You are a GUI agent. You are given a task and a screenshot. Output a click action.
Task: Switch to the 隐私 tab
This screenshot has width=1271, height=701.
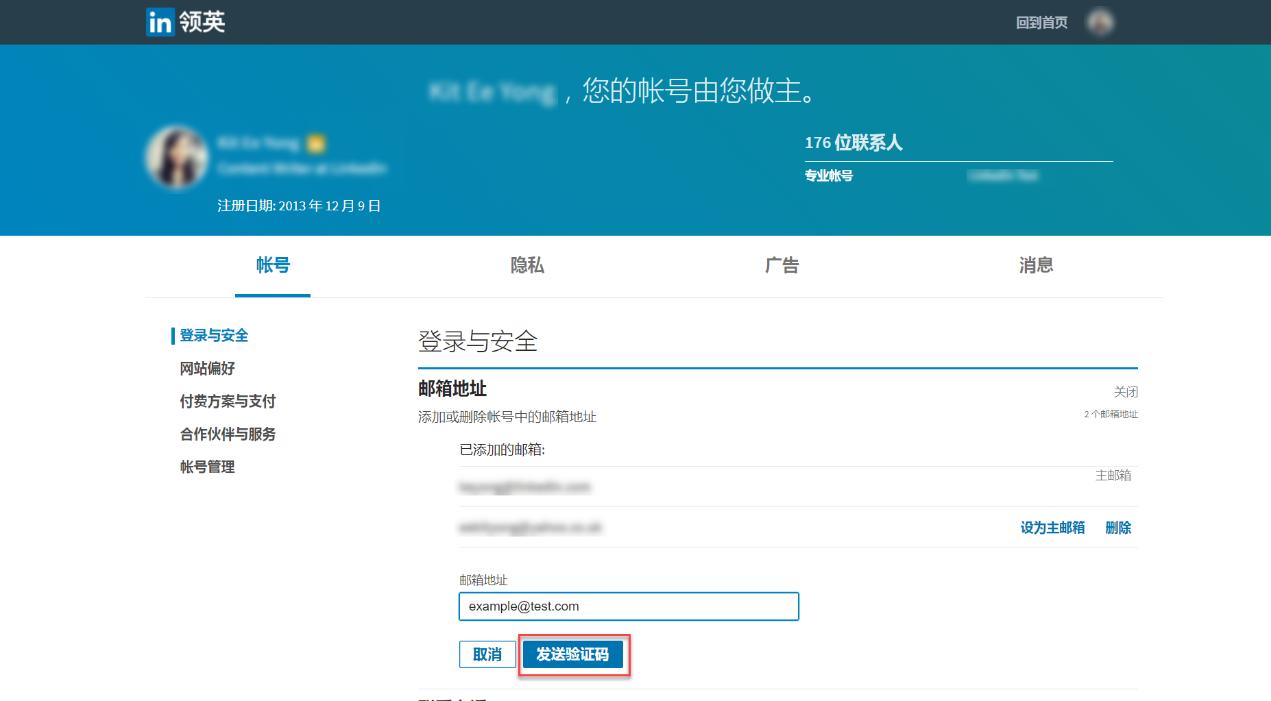(528, 265)
